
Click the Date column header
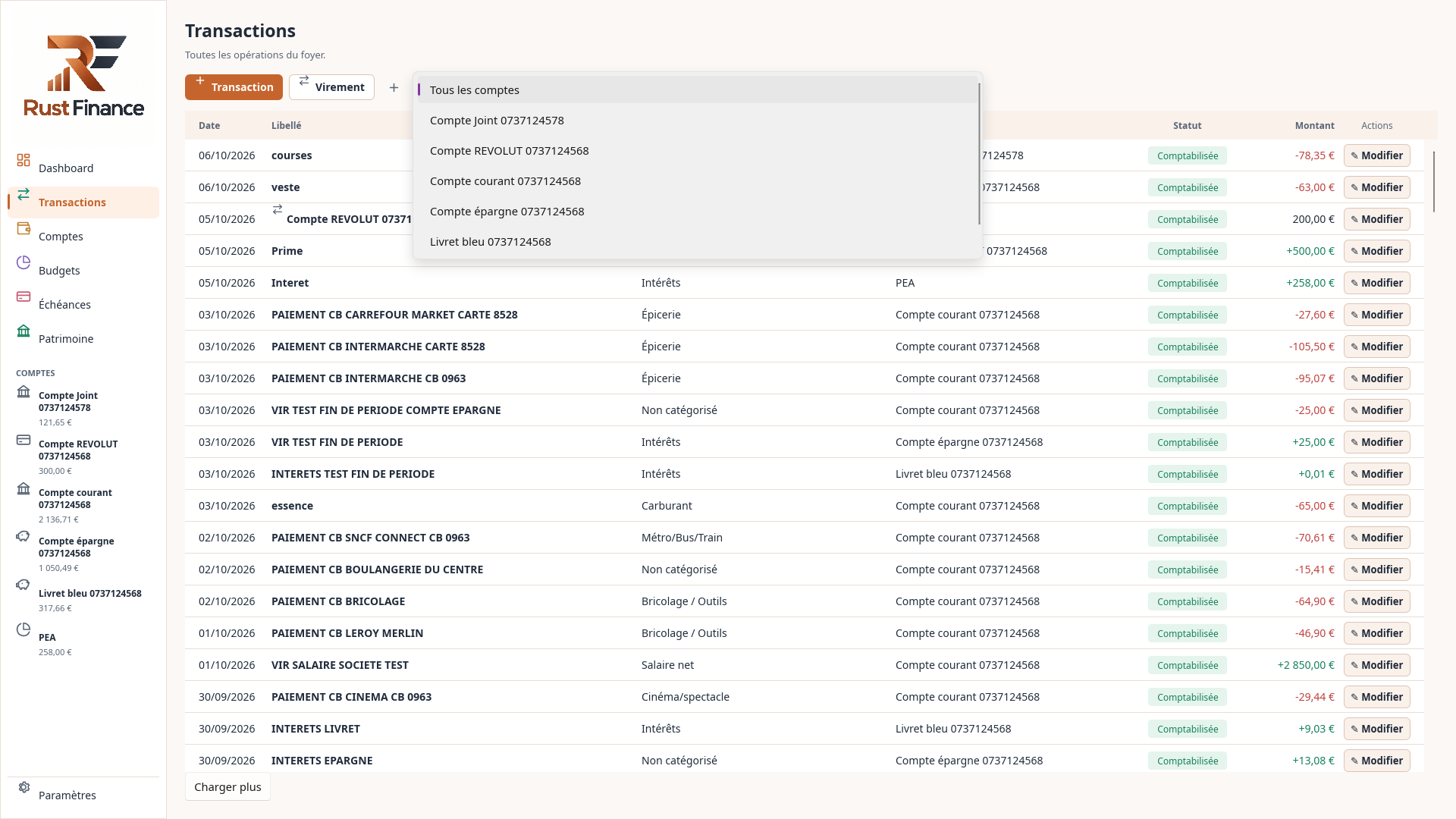(209, 126)
